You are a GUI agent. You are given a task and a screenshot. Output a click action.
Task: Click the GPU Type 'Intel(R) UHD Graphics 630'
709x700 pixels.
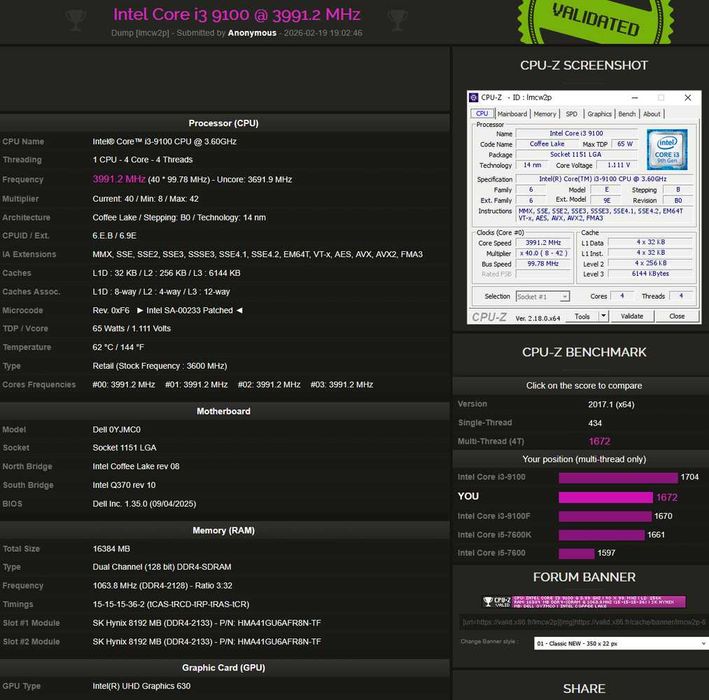coord(142,686)
